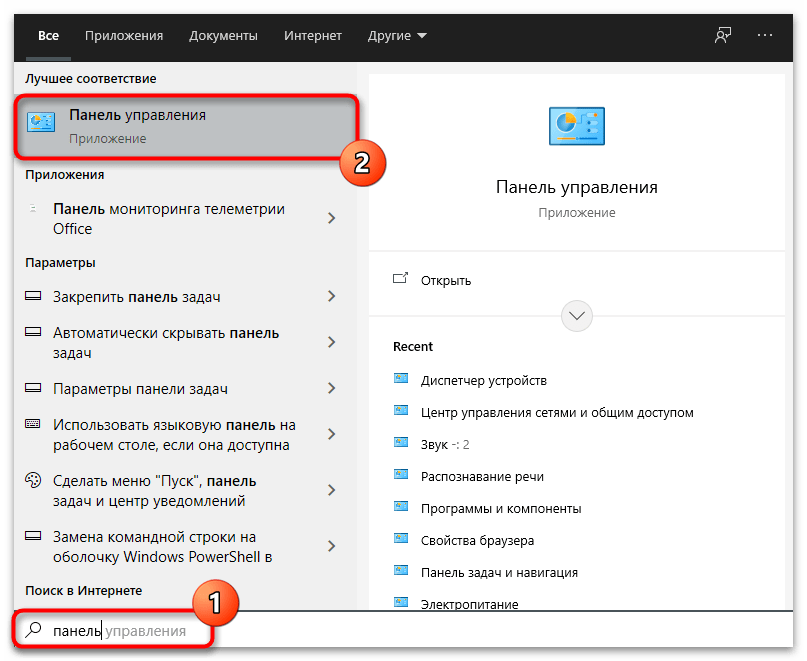The width and height of the screenshot is (807, 661).
Task: Switch to the Приложения tab
Action: [124, 36]
